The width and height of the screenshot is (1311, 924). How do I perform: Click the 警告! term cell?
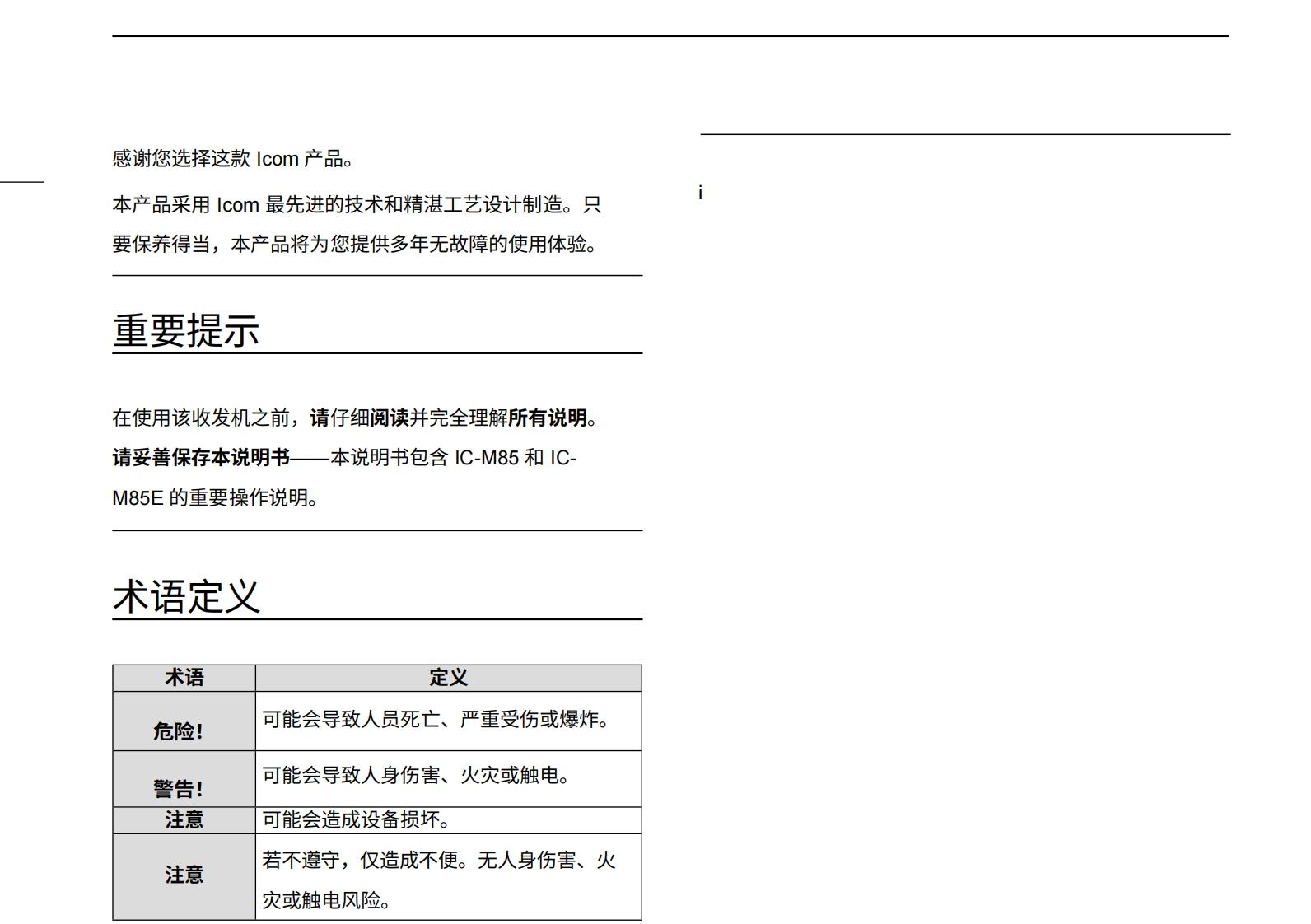pyautogui.click(x=178, y=788)
